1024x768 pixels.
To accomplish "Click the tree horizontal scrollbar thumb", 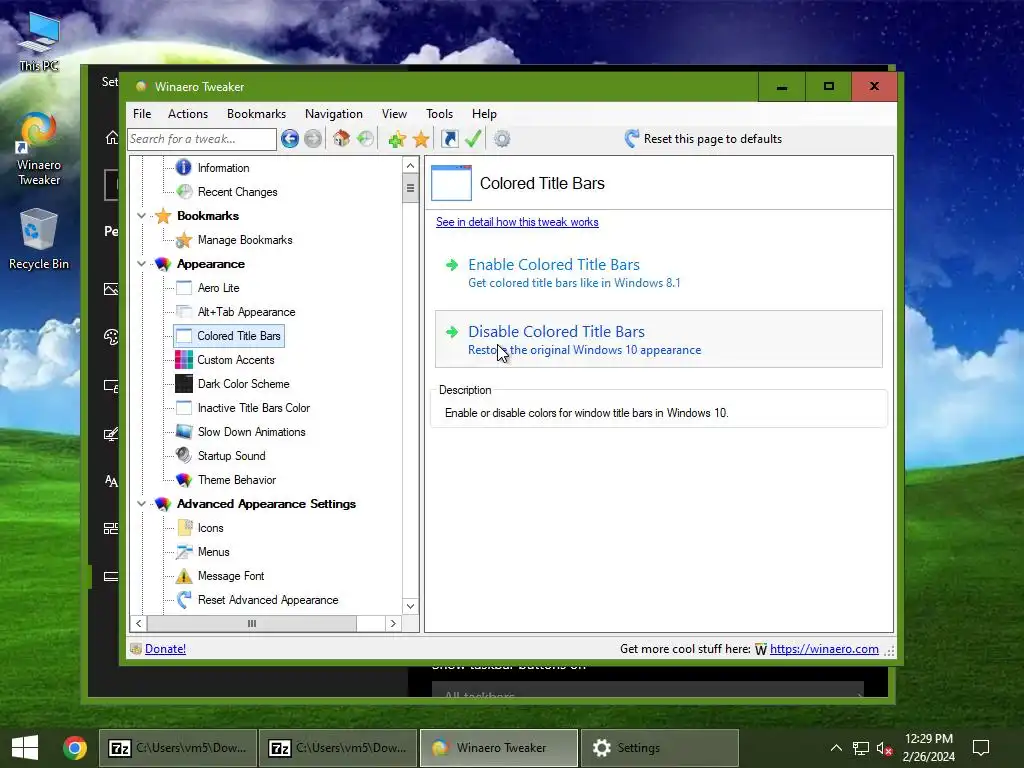I will pyautogui.click(x=252, y=624).
